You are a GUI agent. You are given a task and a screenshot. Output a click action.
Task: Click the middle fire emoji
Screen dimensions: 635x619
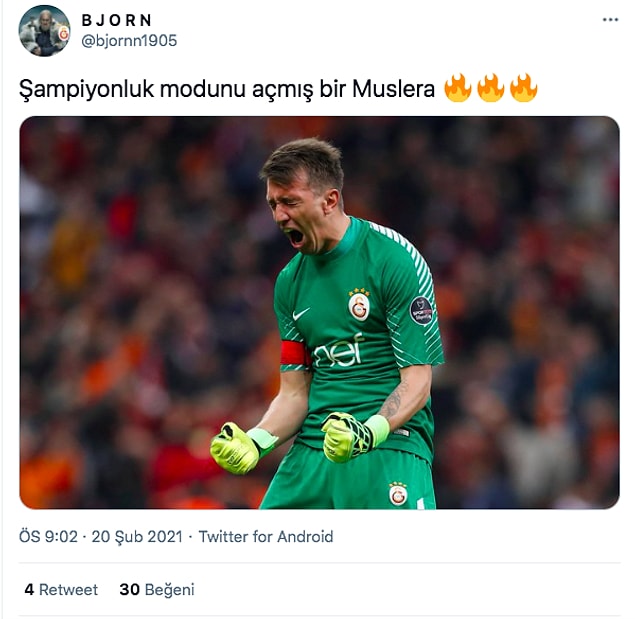point(490,88)
